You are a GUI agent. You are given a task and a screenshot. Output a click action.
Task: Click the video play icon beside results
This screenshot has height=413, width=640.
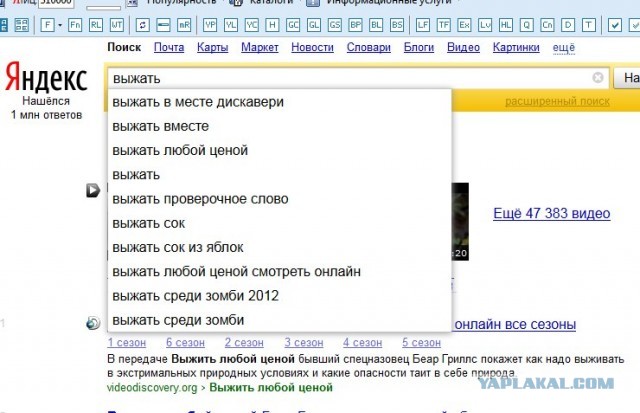coord(93,190)
